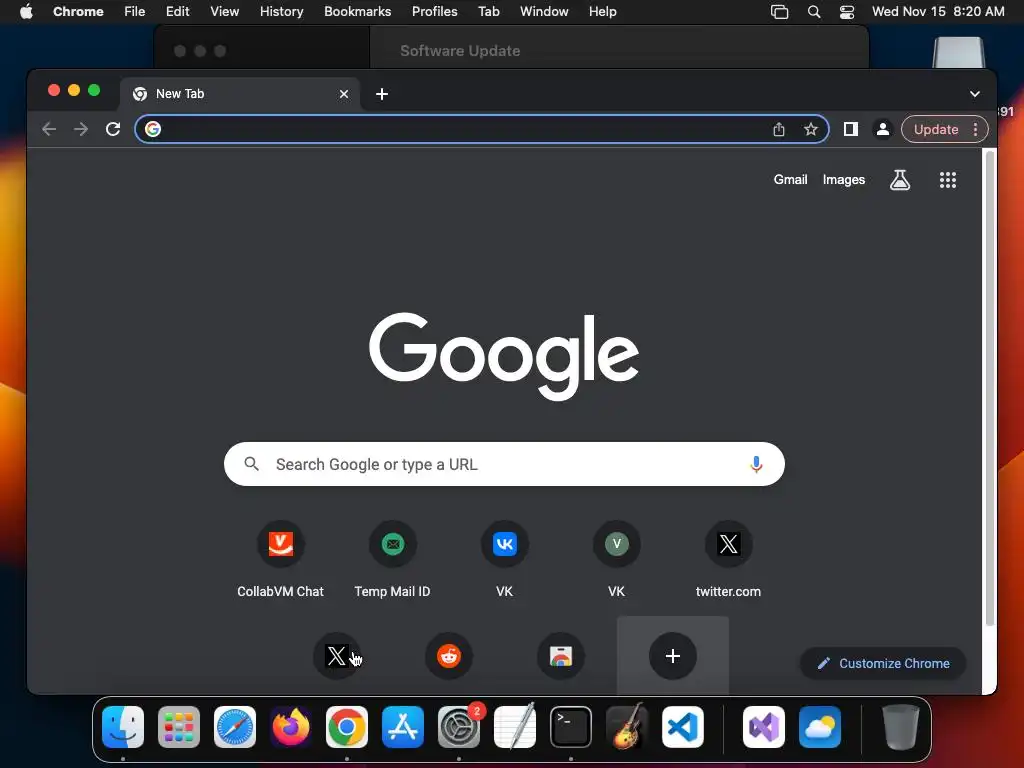1024x768 pixels.
Task: Close the New Tab tab
Action: (344, 94)
